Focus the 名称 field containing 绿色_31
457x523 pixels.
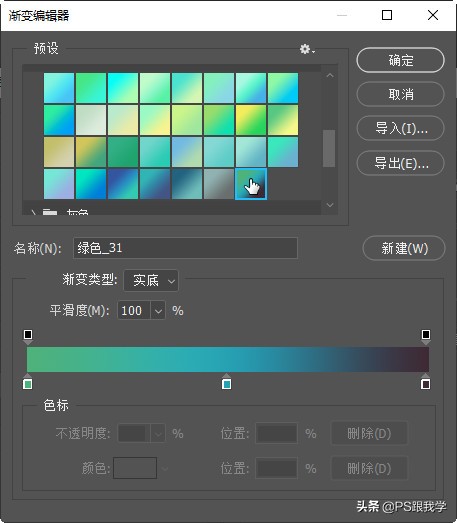pos(185,248)
